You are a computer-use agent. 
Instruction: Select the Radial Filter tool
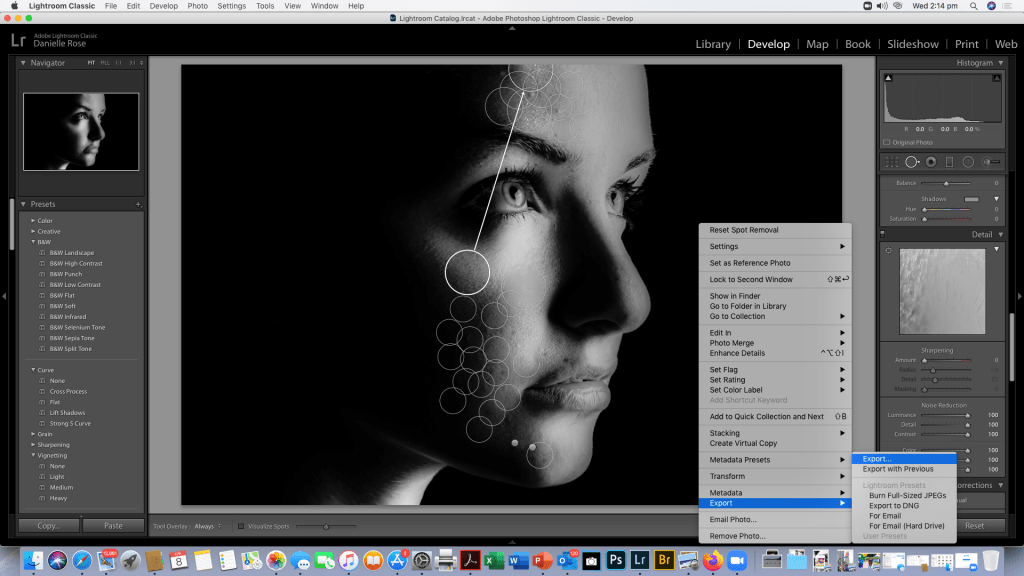[968, 162]
